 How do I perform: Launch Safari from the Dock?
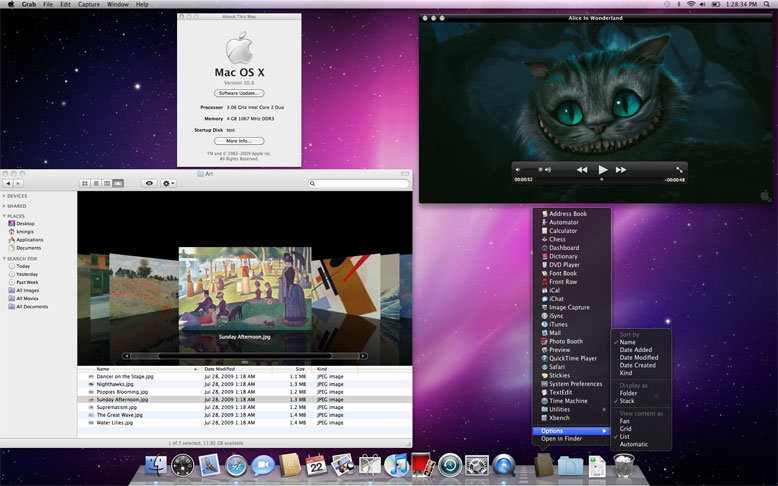click(236, 466)
